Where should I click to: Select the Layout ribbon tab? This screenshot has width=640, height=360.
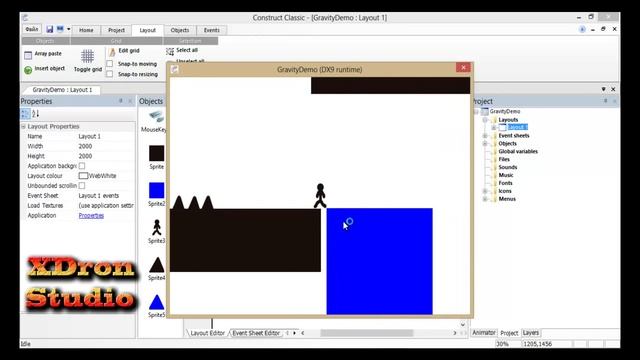click(147, 30)
